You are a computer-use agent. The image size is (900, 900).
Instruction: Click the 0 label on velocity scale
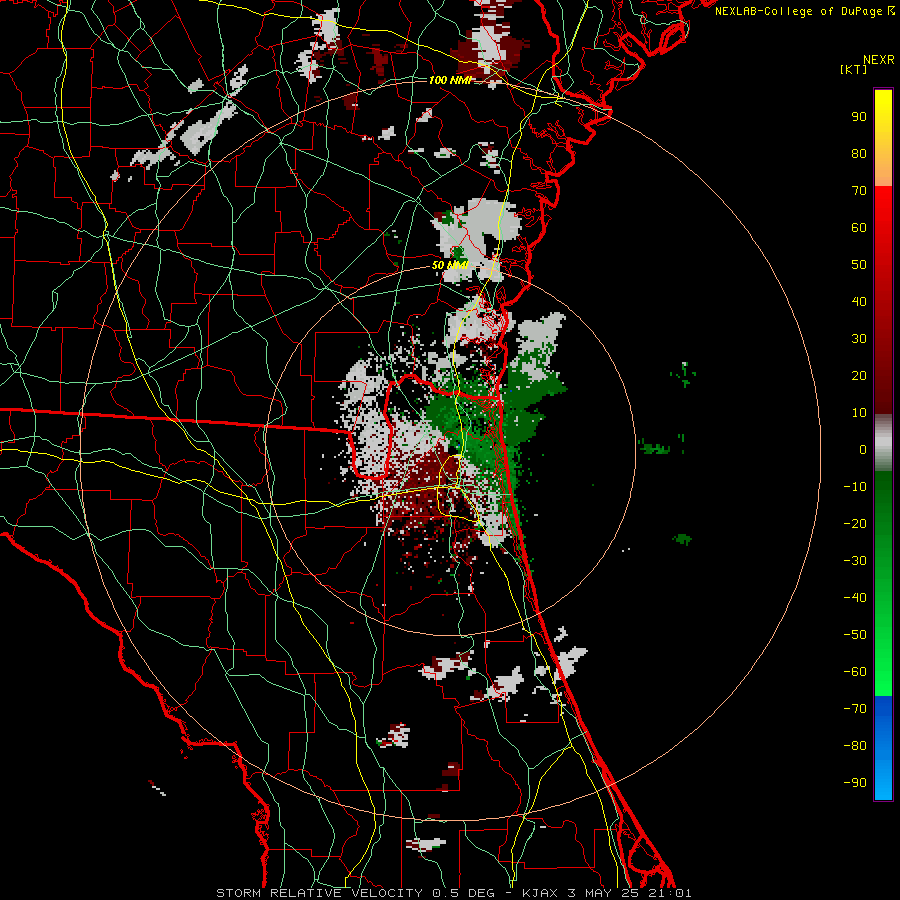tap(863, 450)
